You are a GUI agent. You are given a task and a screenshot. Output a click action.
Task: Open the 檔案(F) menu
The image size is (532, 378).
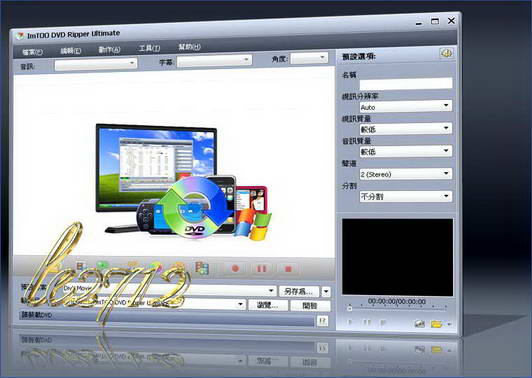point(32,52)
